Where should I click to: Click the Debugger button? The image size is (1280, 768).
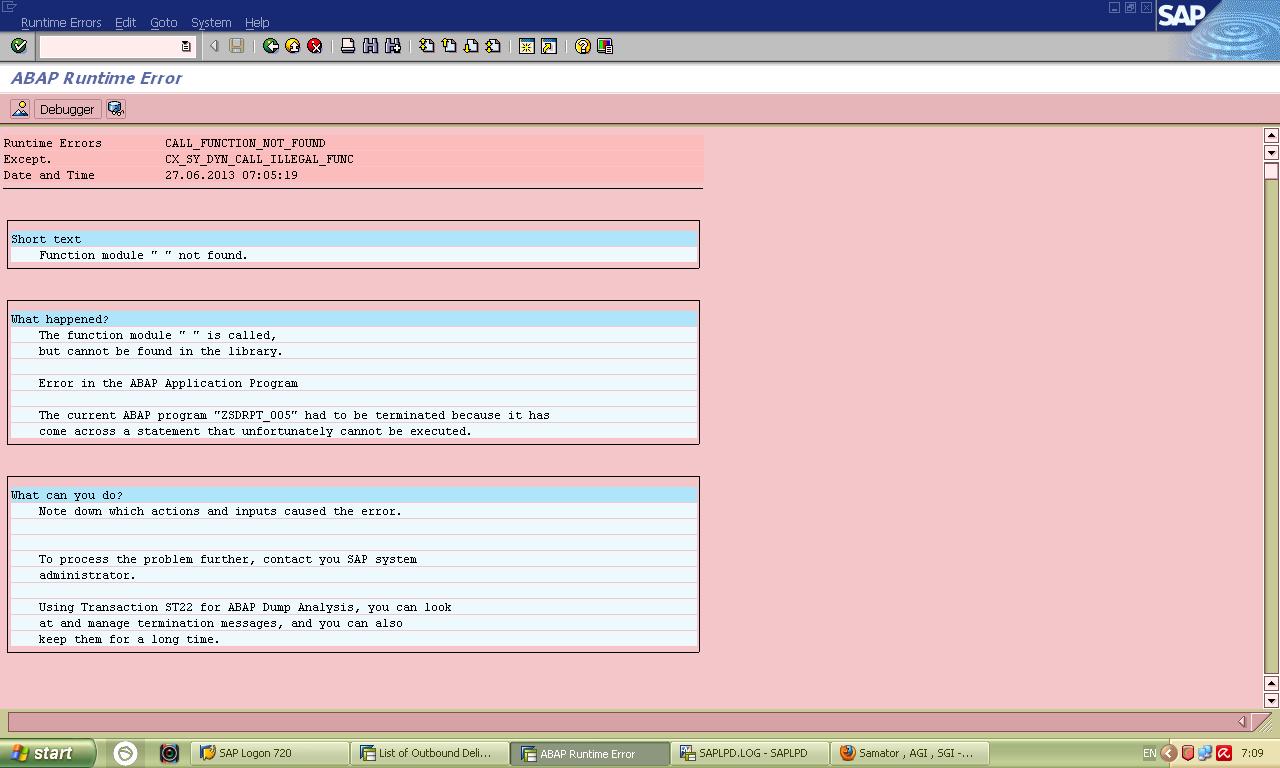pyautogui.click(x=67, y=109)
